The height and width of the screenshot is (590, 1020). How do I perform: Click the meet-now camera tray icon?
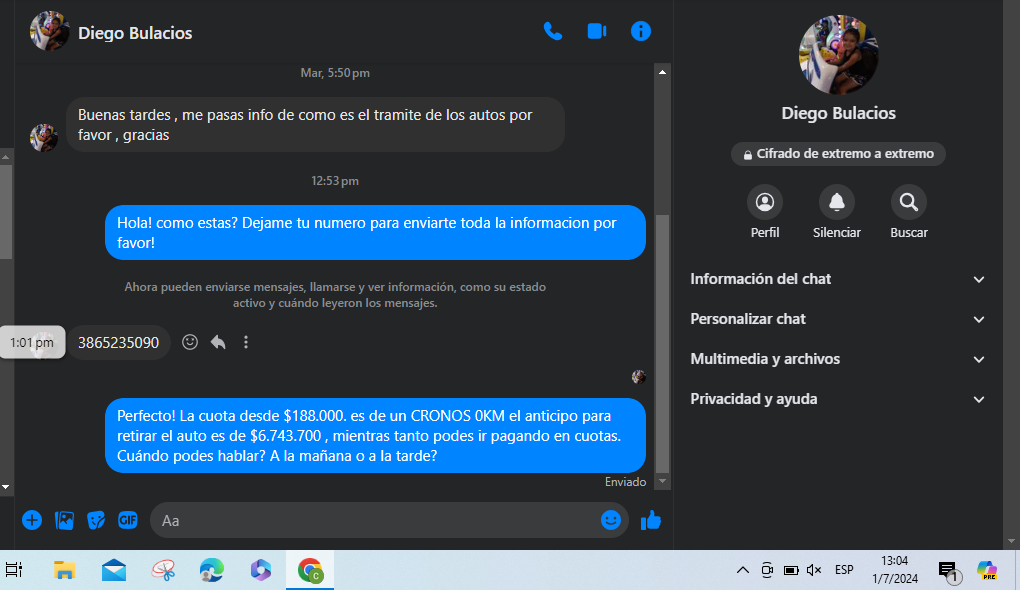(x=767, y=570)
